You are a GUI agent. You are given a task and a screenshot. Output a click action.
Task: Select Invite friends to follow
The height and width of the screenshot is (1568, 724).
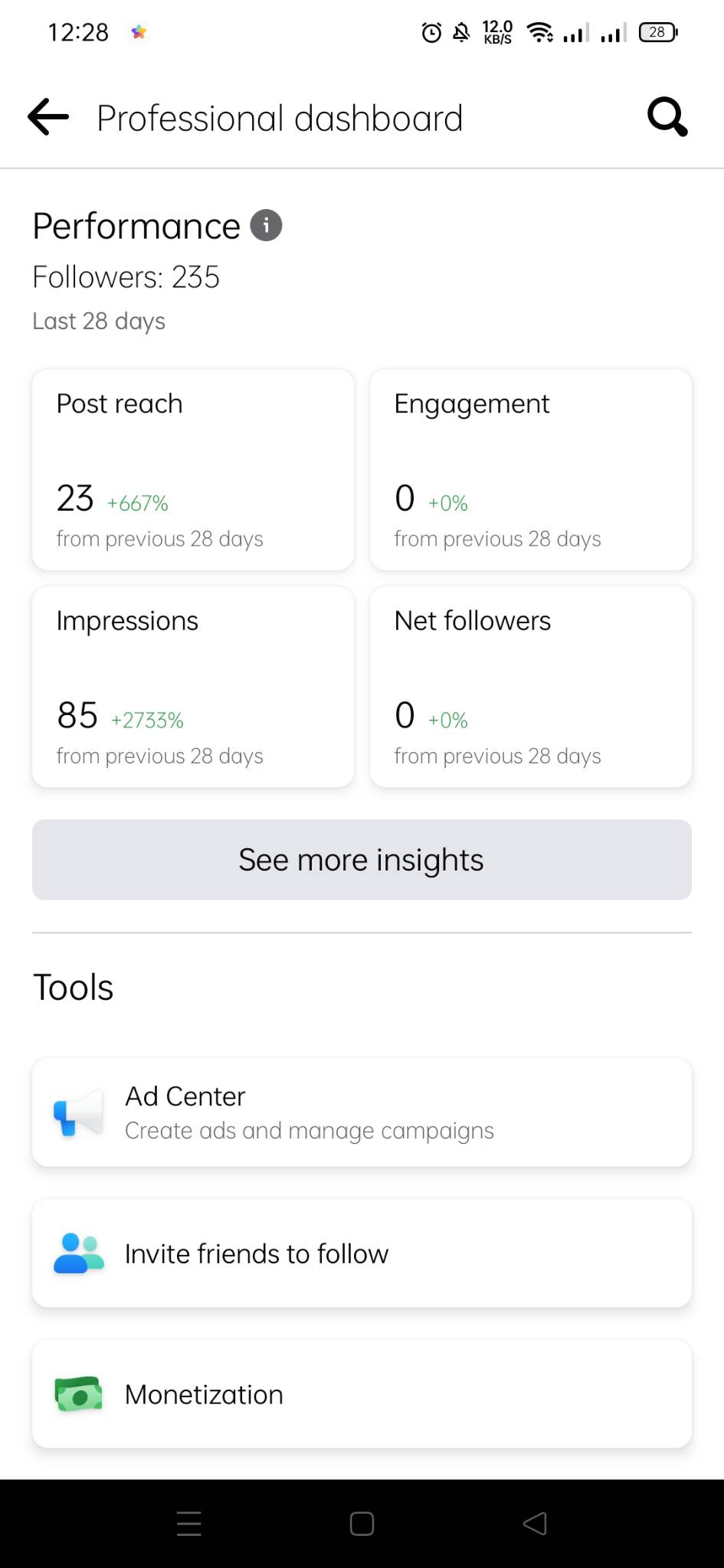coord(362,1253)
